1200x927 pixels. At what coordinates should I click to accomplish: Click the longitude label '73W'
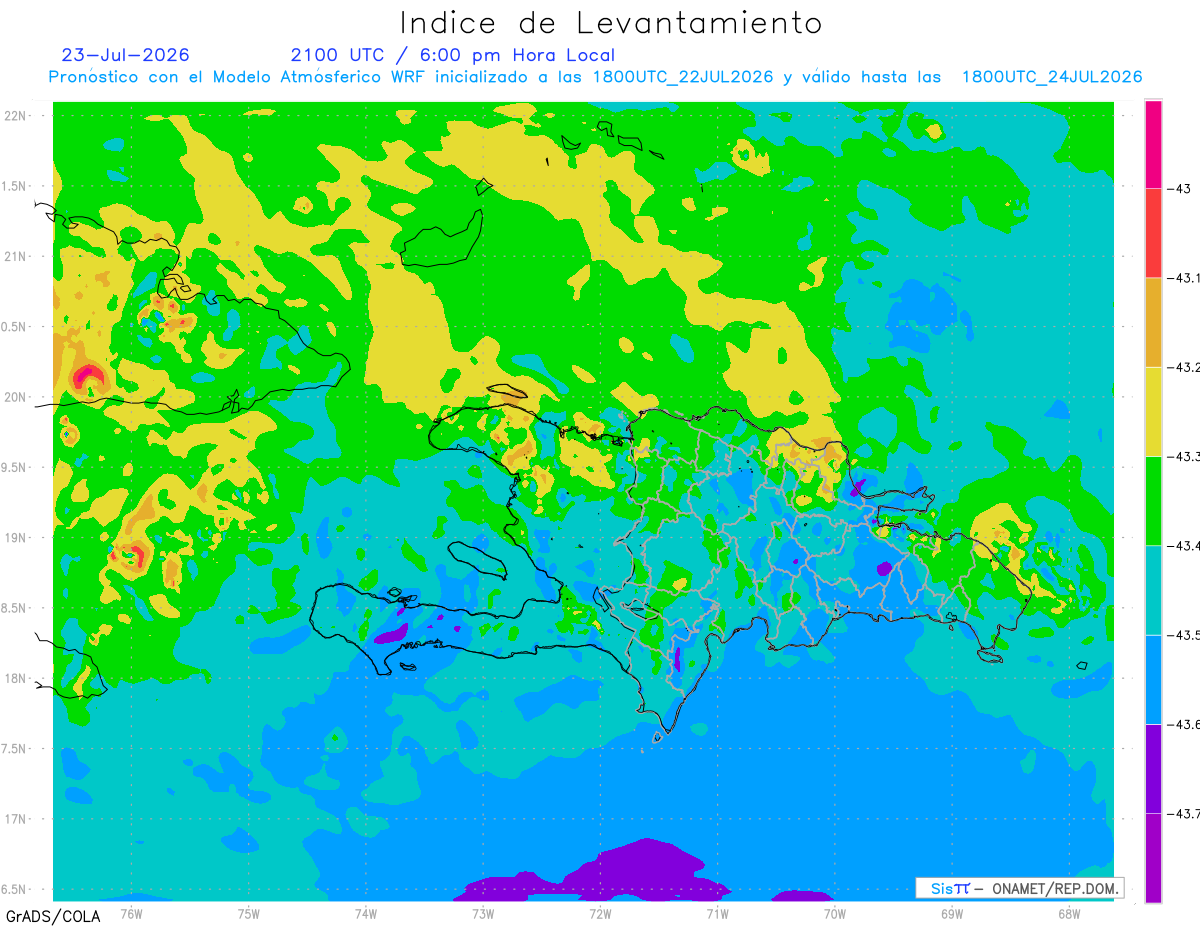click(483, 912)
